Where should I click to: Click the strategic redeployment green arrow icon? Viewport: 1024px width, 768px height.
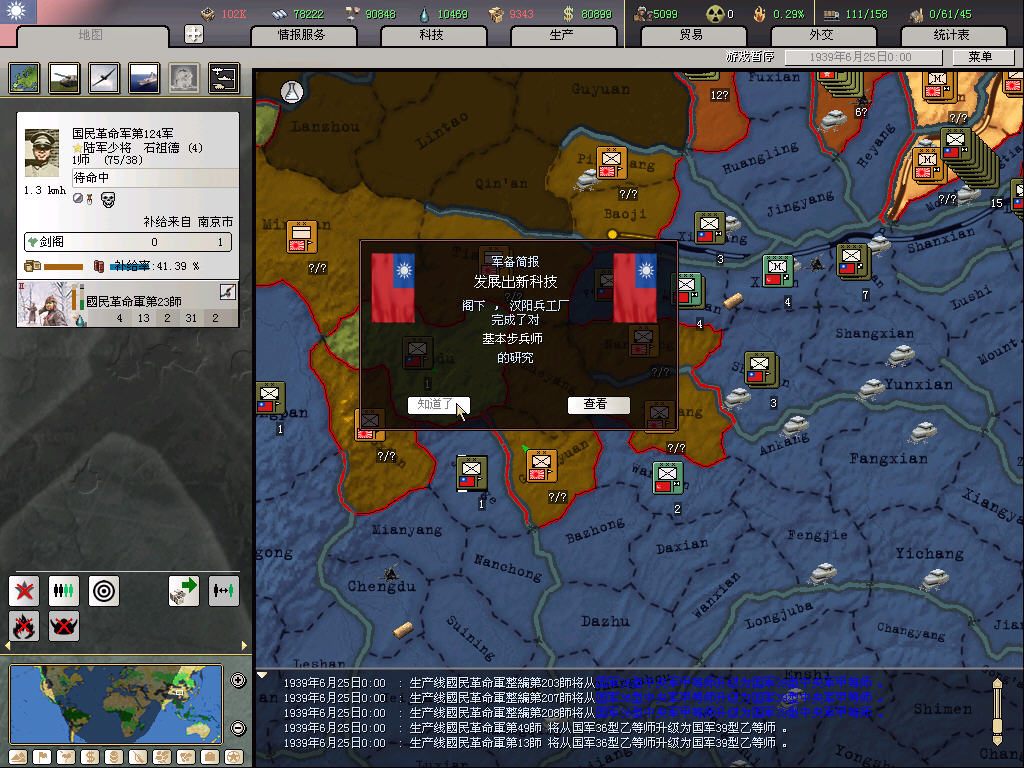click(184, 591)
